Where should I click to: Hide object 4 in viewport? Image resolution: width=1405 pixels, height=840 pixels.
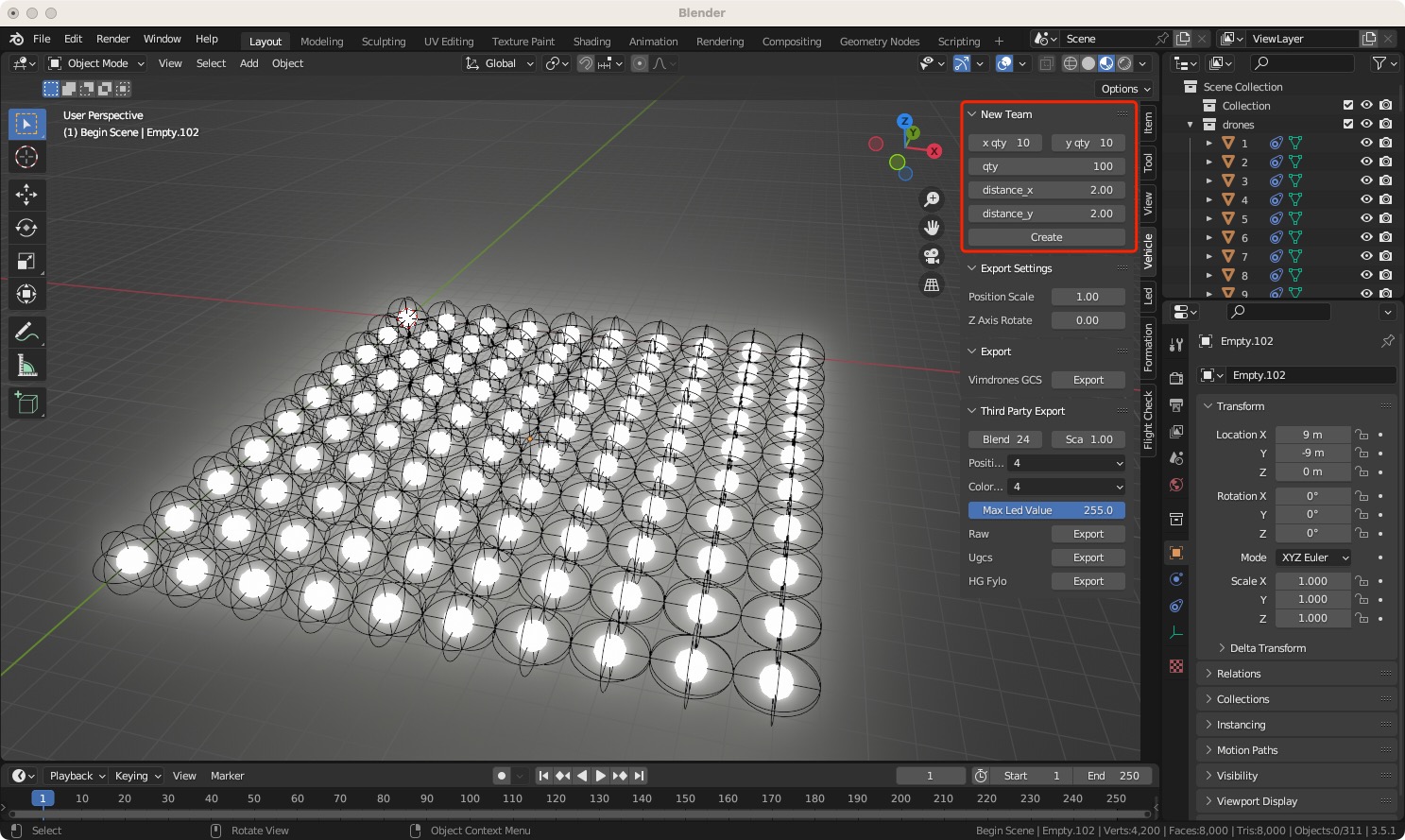coord(1366,199)
